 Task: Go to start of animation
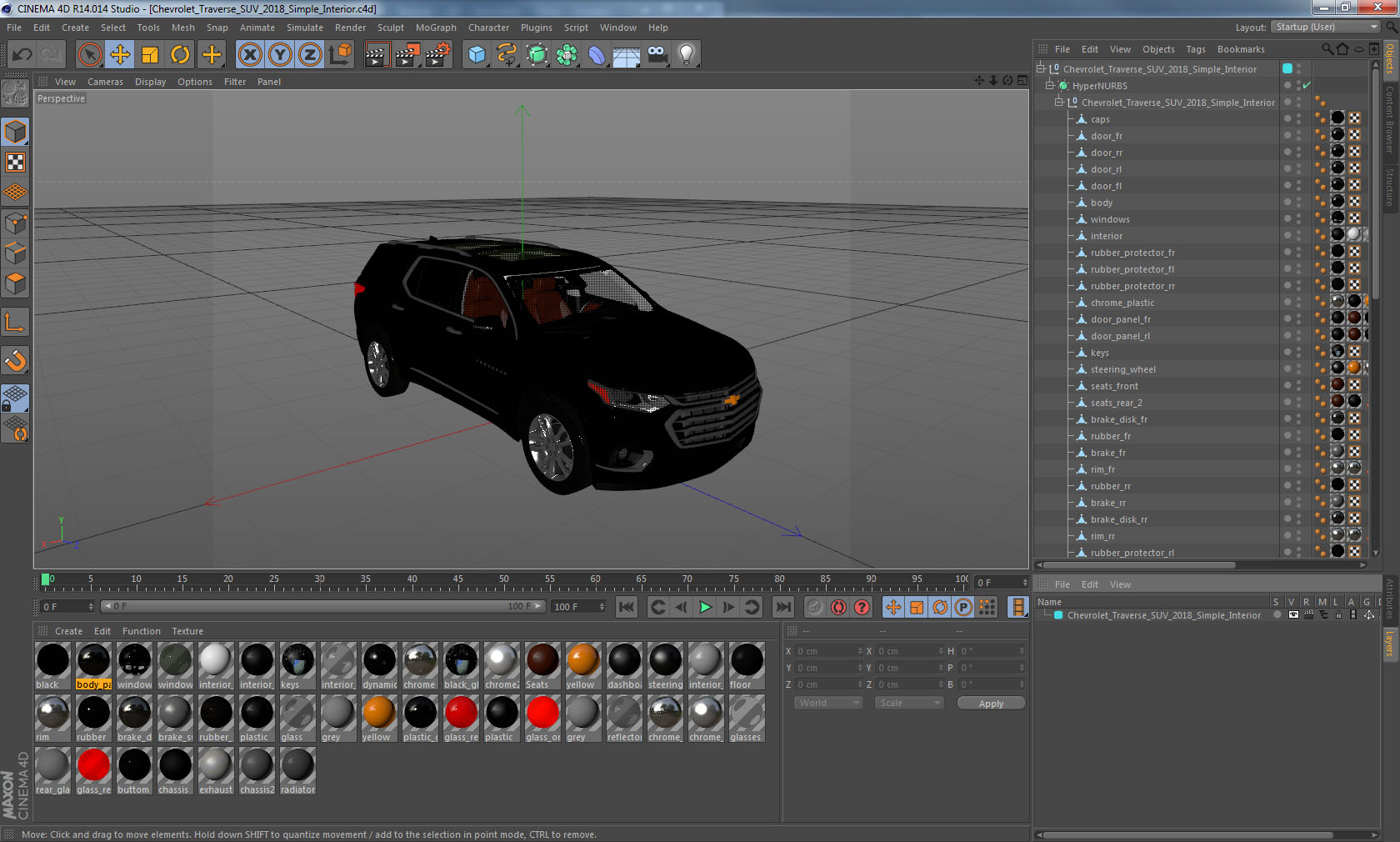point(627,607)
